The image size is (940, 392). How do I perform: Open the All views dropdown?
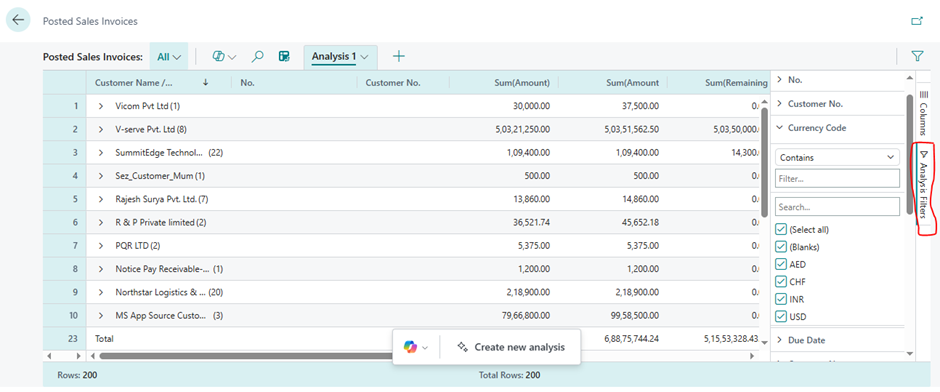tap(169, 57)
